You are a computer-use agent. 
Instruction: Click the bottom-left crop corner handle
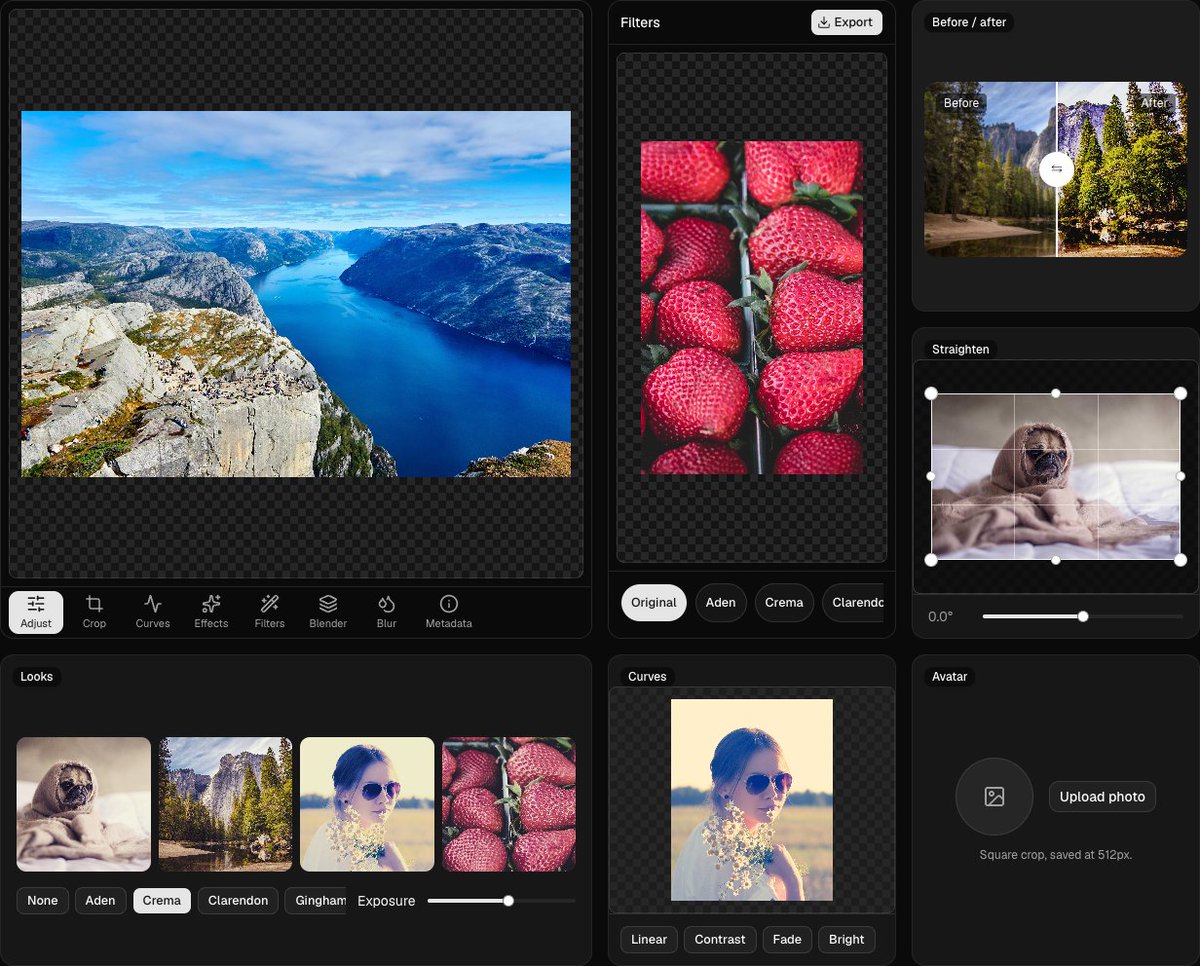click(x=931, y=560)
